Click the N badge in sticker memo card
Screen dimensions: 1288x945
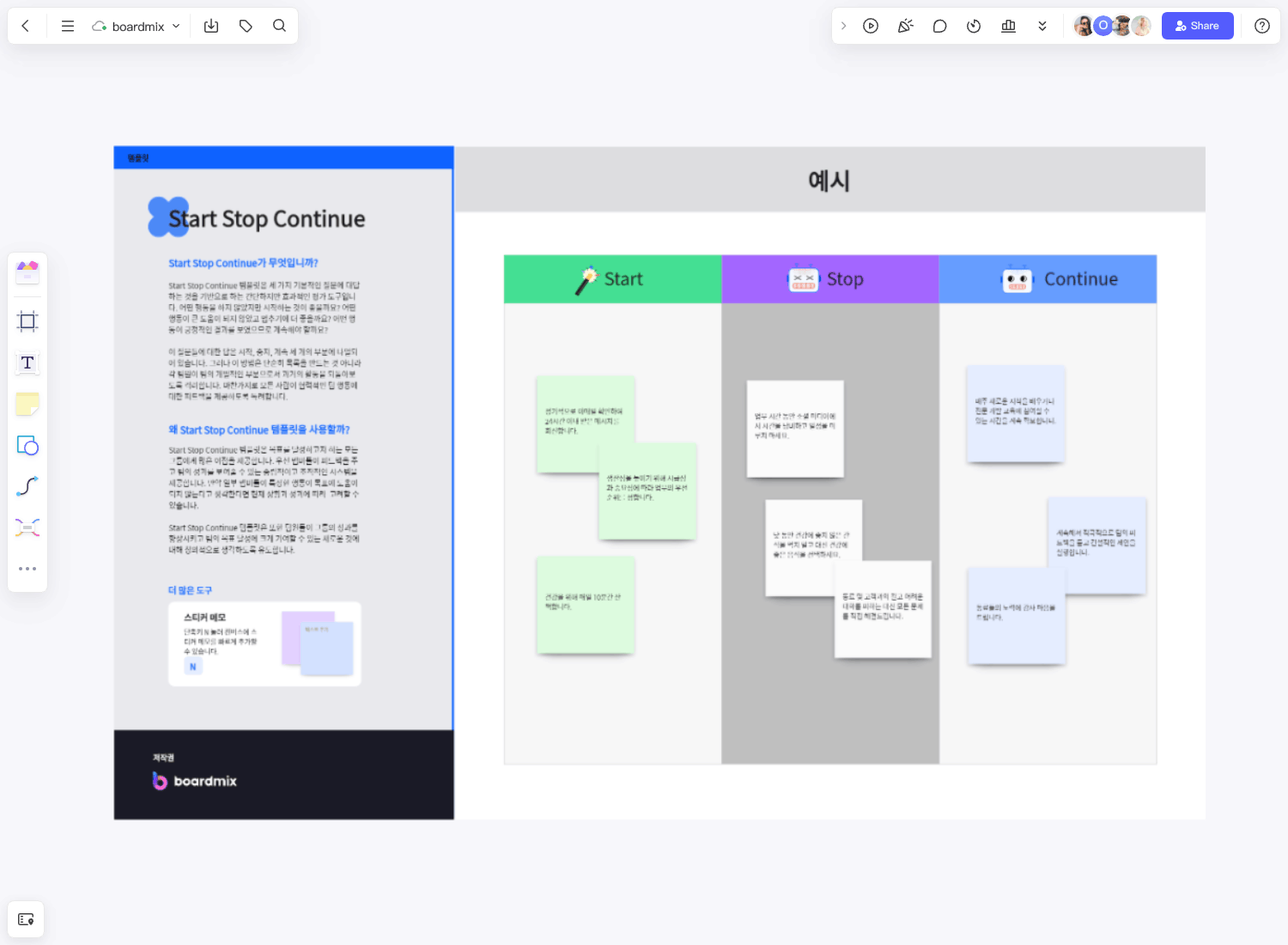tap(193, 667)
